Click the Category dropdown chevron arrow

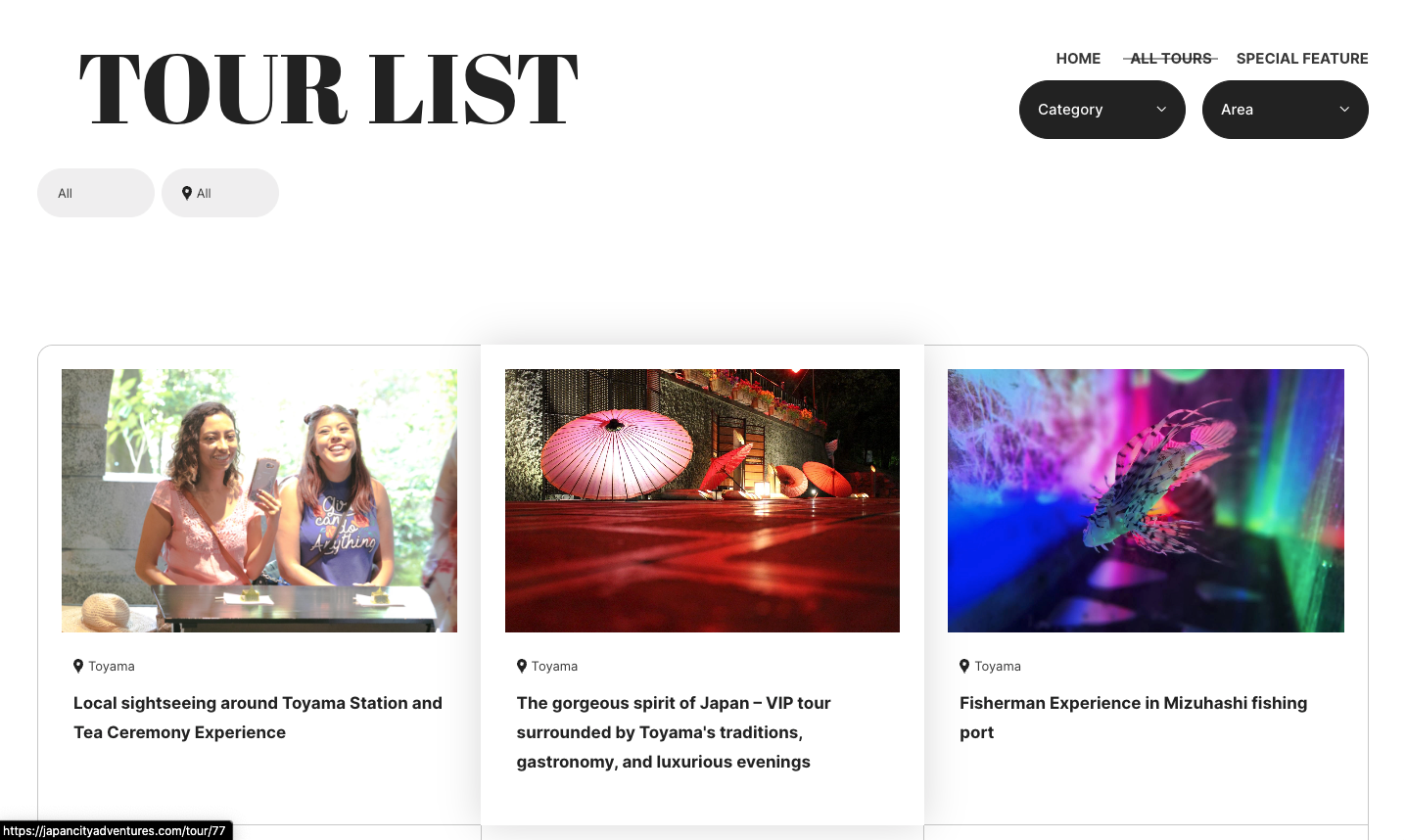point(1161,109)
